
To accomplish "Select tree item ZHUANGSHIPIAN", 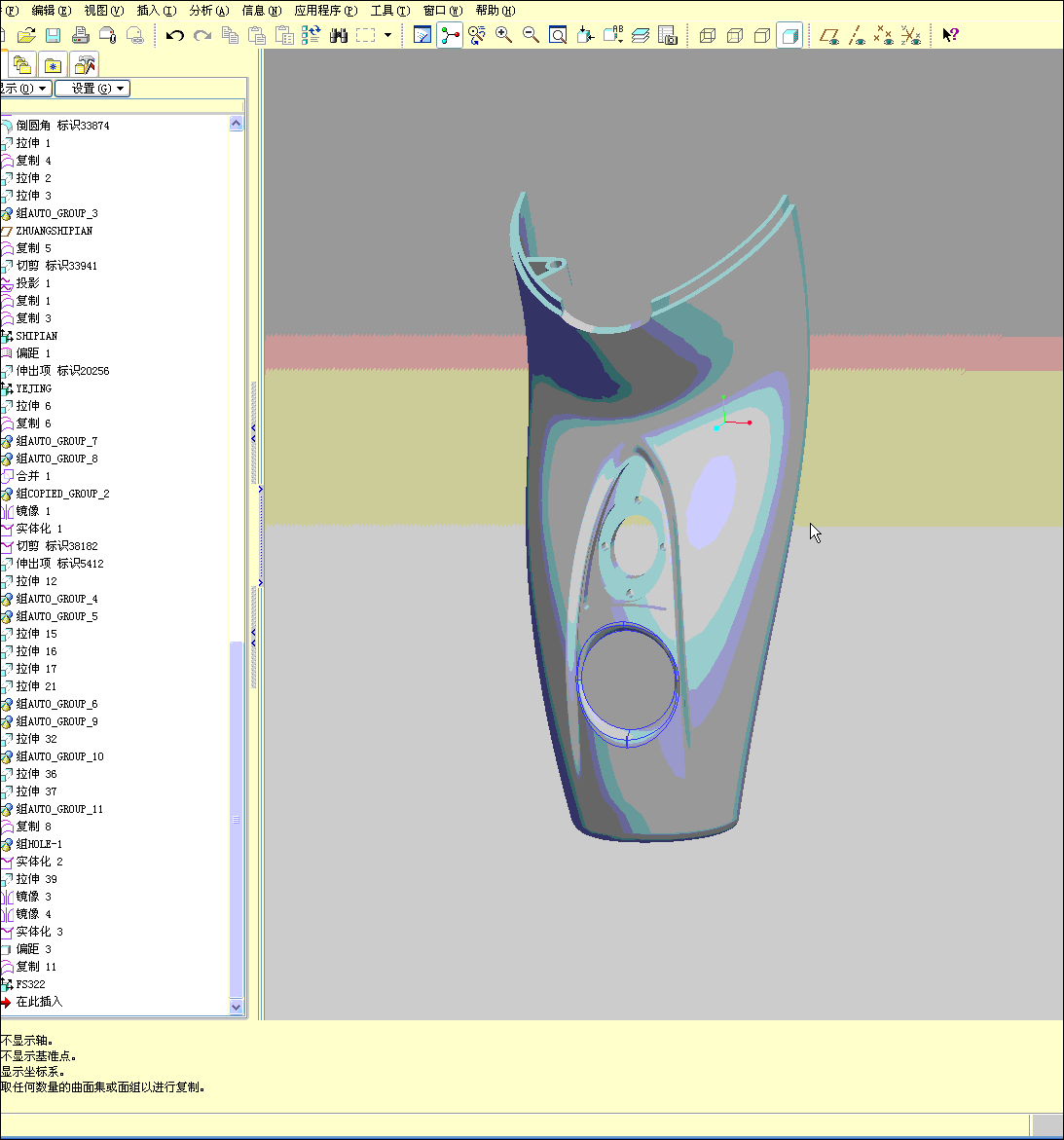I will (54, 231).
